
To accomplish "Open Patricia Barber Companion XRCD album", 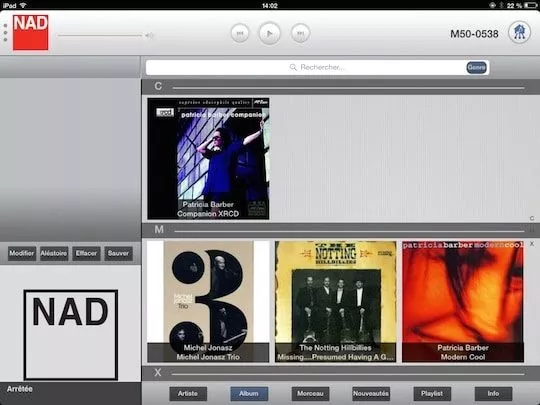I will [208, 158].
